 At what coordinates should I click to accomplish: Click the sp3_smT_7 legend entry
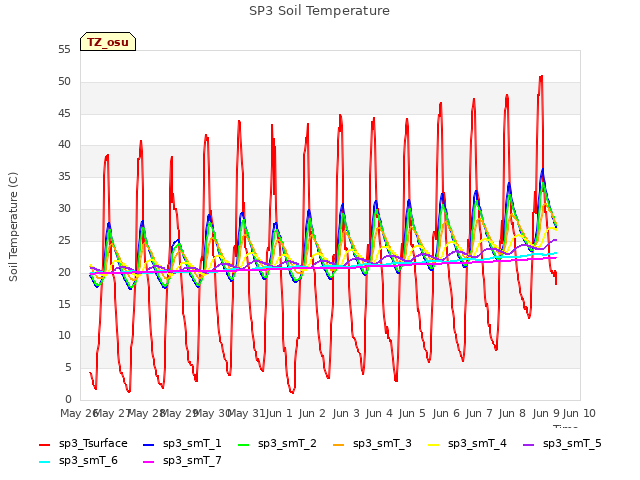tap(182, 460)
